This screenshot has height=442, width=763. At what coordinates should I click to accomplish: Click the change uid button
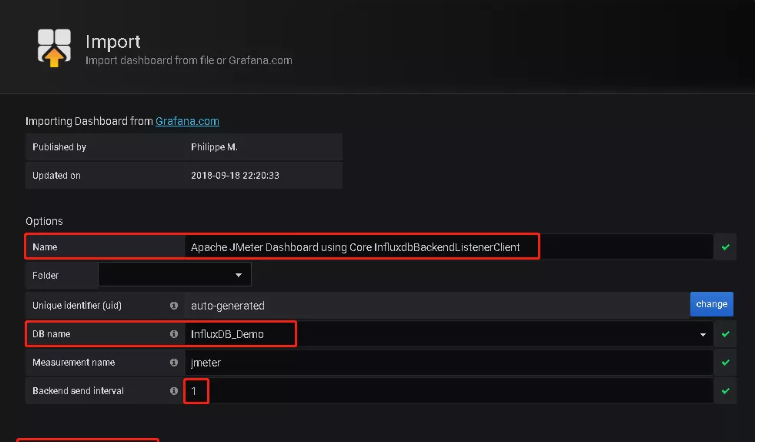click(711, 304)
